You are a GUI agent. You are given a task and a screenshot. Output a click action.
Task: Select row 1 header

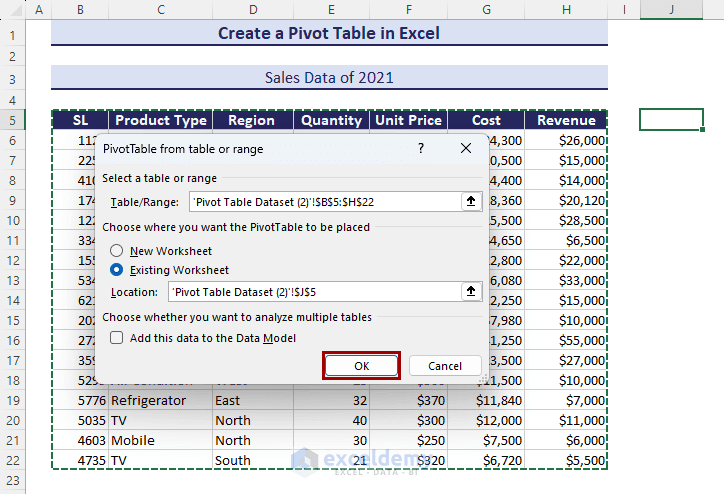point(12,35)
